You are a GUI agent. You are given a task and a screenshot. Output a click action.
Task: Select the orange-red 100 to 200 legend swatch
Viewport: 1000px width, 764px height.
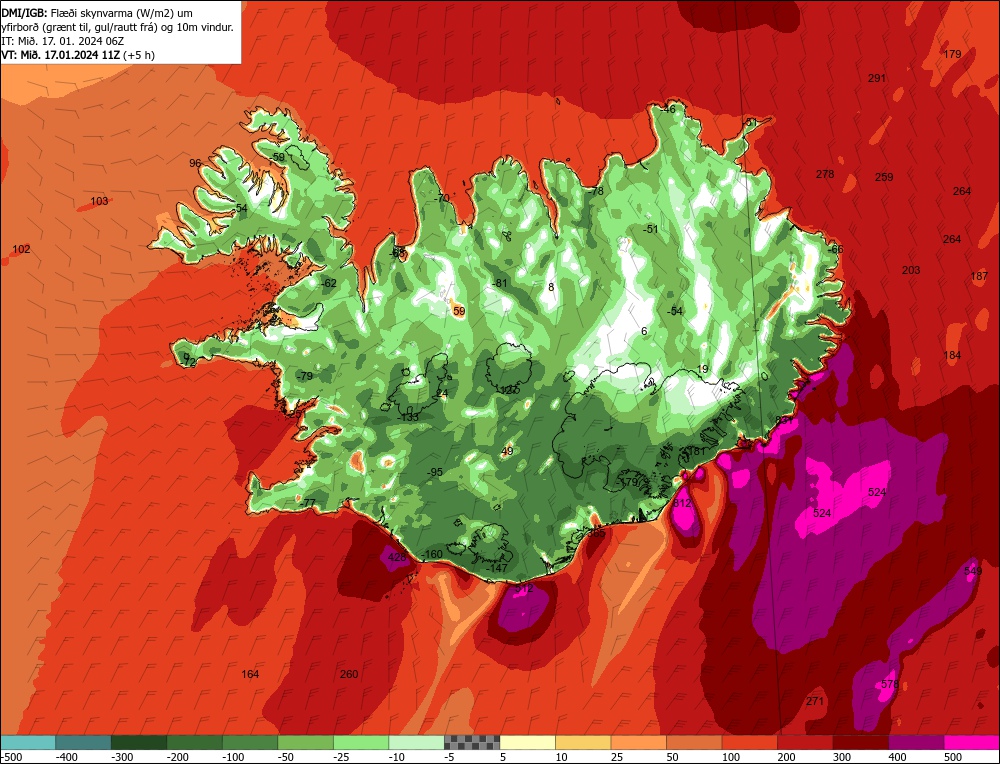coord(750,742)
